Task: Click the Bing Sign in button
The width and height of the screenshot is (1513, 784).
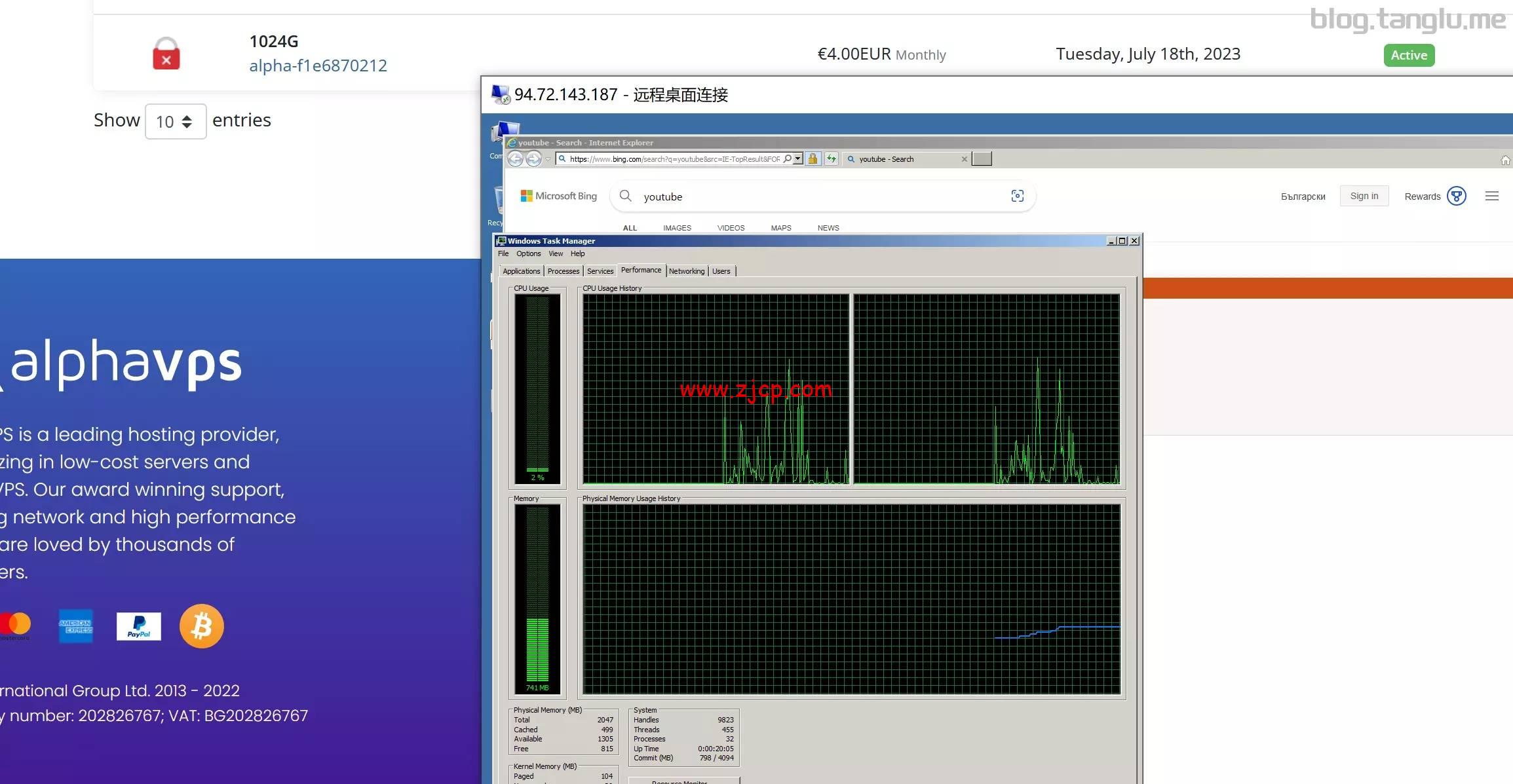Action: pos(1364,196)
